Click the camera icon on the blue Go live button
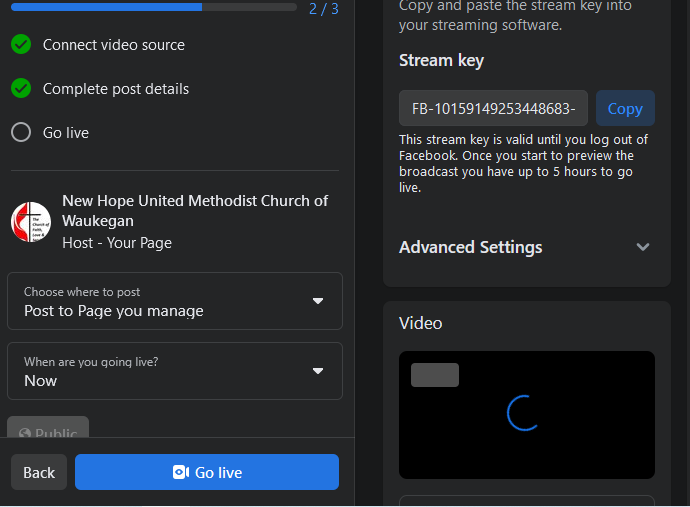Screen dimensions: 690x507 [x=181, y=473]
